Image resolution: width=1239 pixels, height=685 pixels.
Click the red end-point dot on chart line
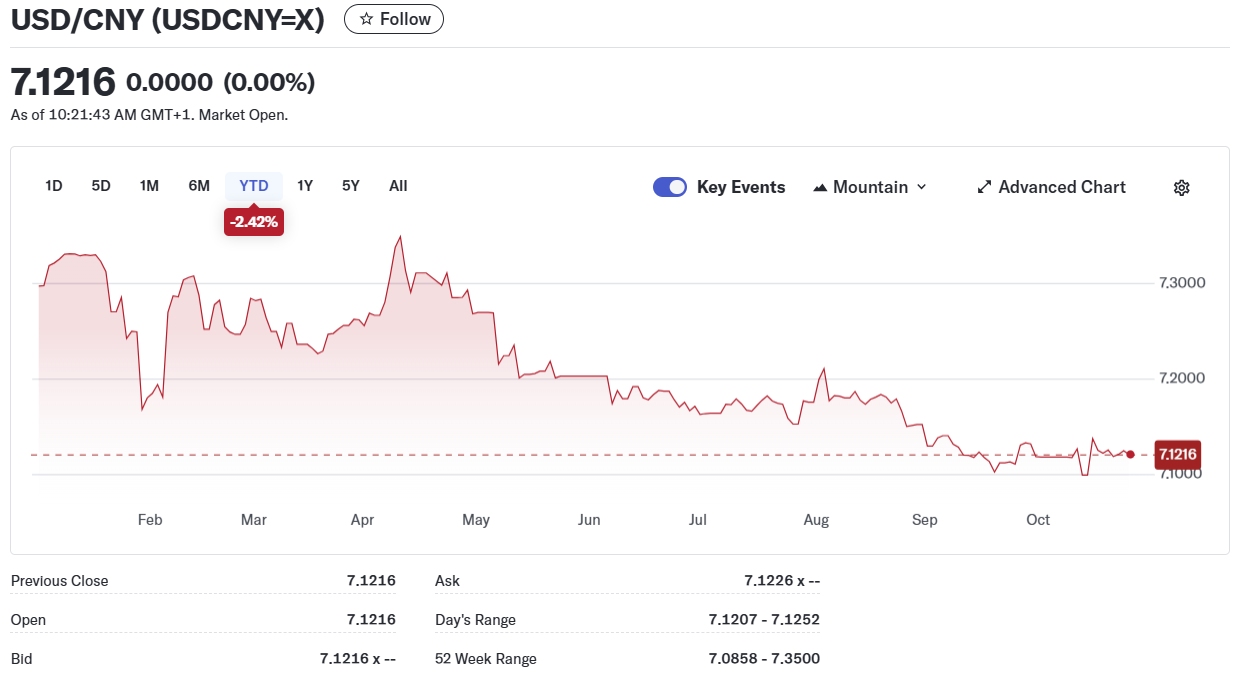tap(1130, 454)
